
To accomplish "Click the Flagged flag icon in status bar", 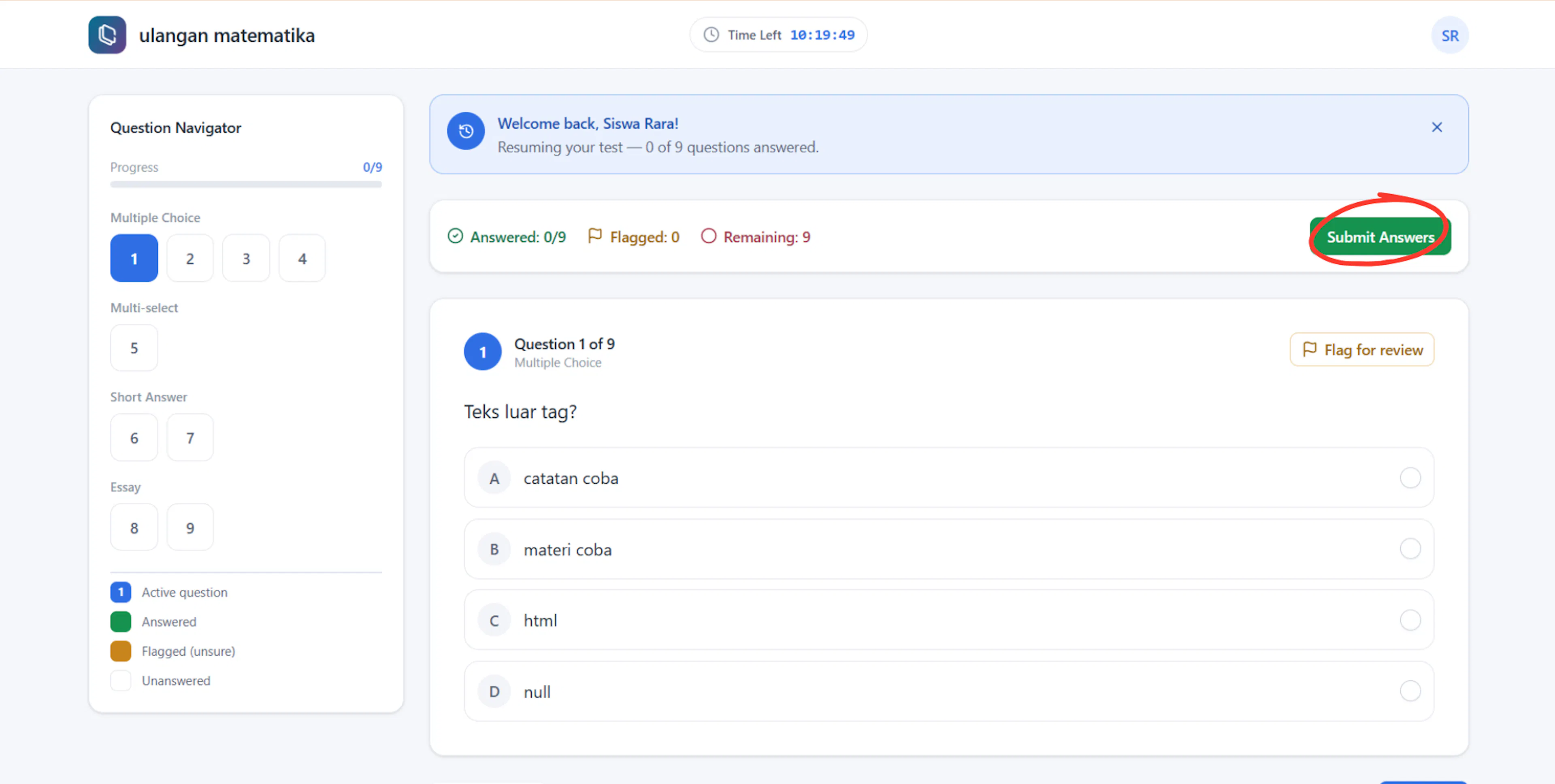I will (594, 236).
